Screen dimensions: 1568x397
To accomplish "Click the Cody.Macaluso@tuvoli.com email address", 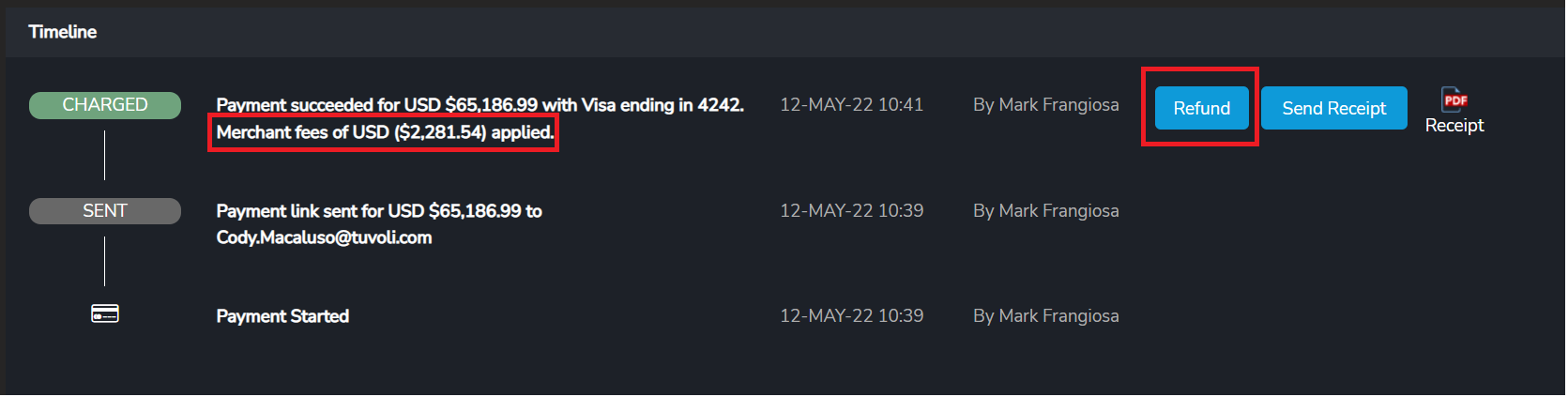I will click(x=324, y=237).
